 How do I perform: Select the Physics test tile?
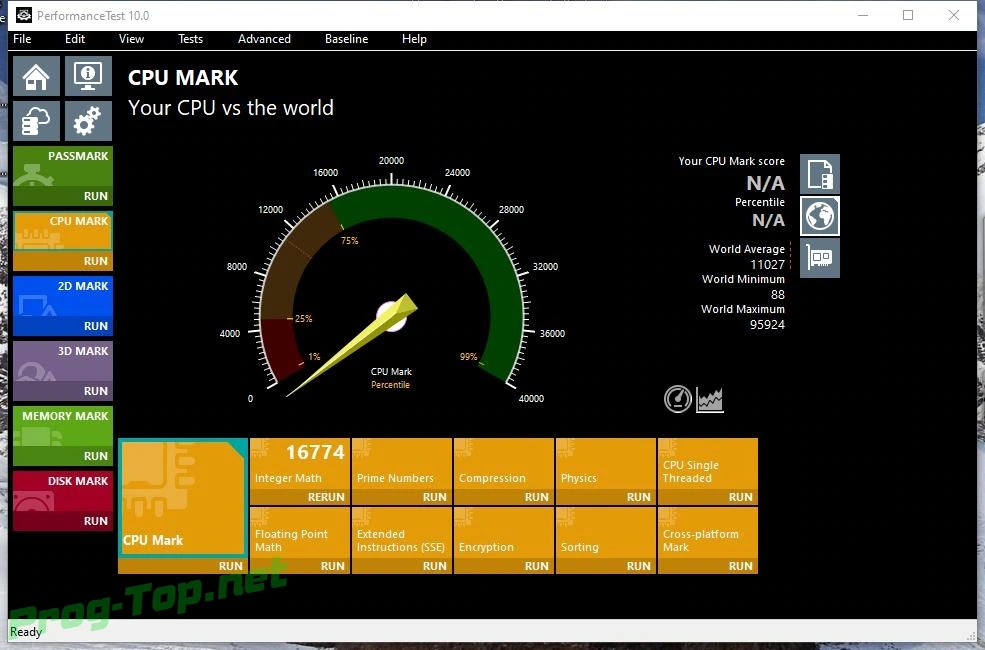(606, 464)
